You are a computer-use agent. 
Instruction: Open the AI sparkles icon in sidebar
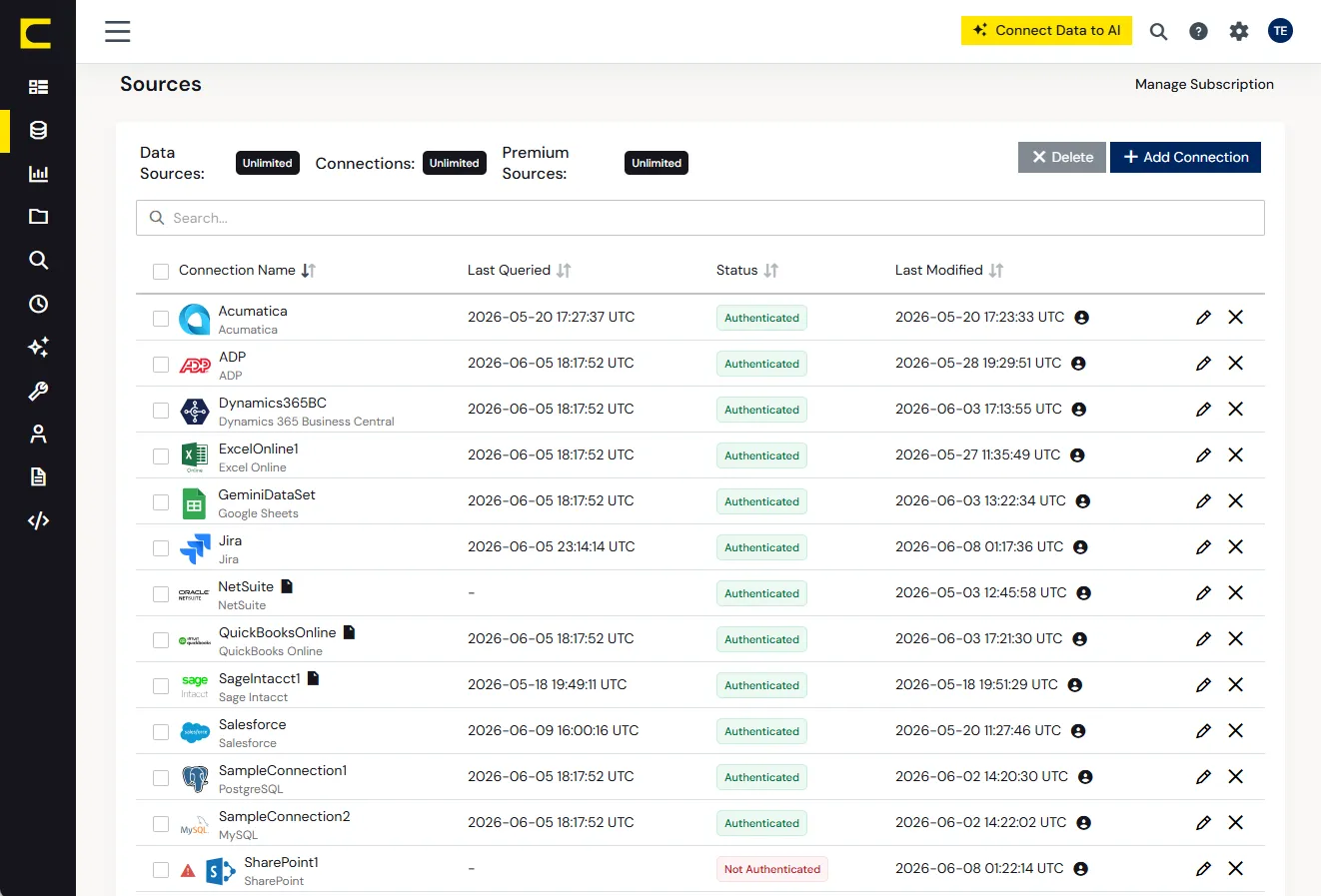[38, 347]
